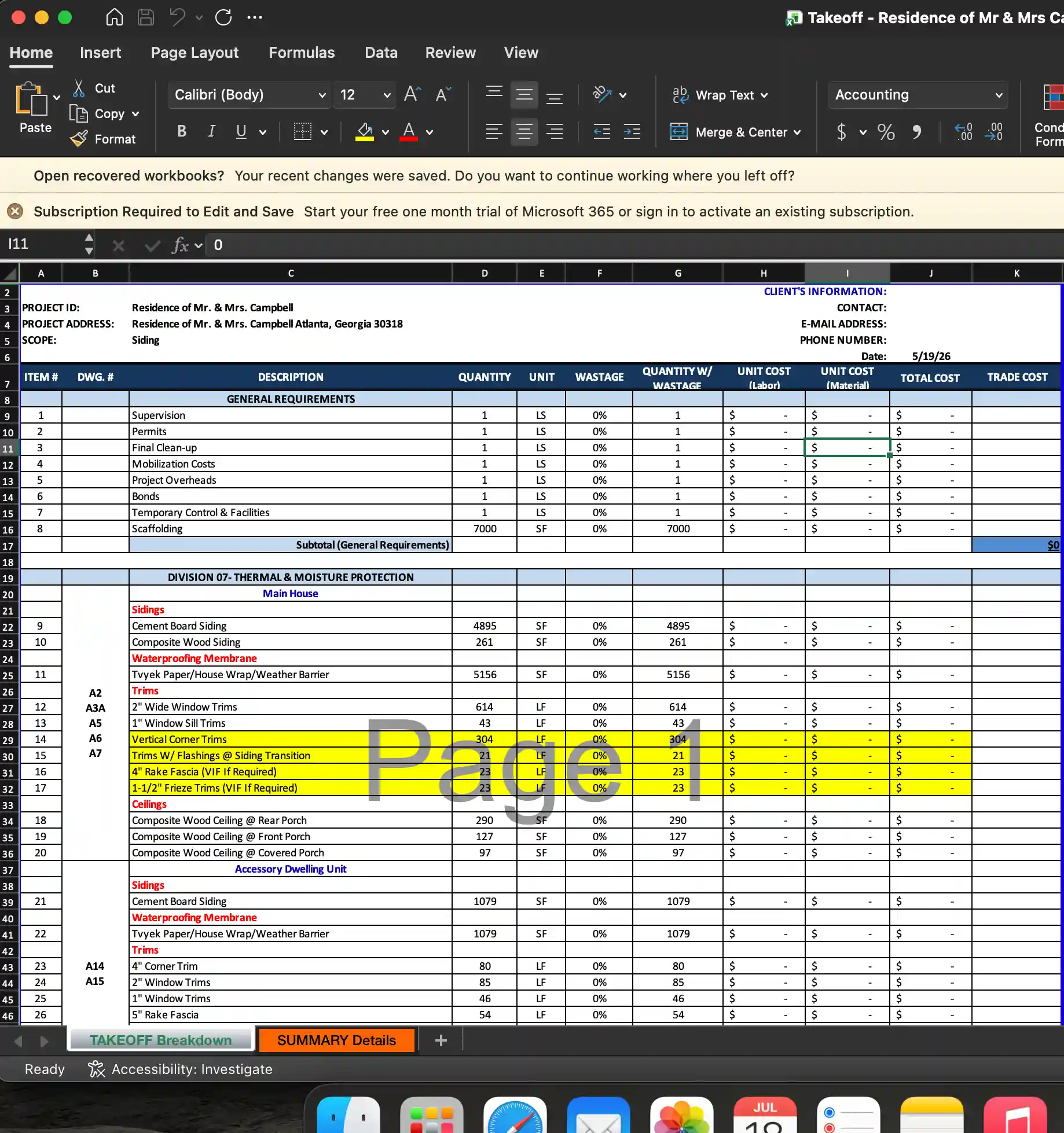Switch to the Review tab
This screenshot has height=1133, width=1064.
tap(450, 53)
